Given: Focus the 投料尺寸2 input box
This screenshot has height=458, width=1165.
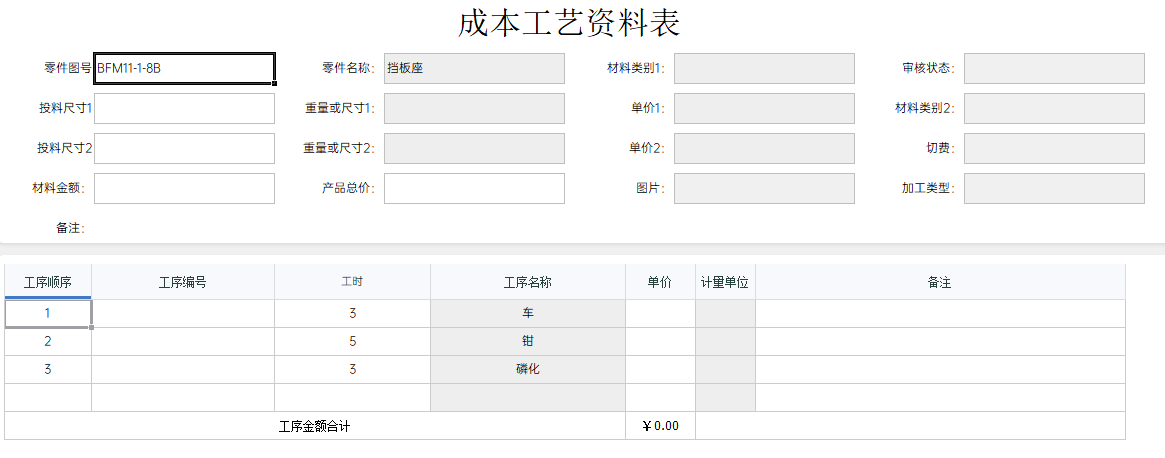Looking at the screenshot, I should coord(184,149).
